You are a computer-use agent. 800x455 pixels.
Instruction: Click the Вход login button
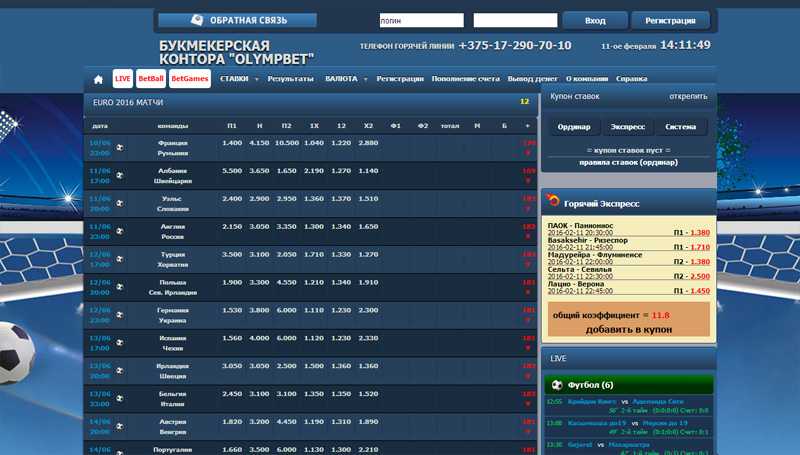(x=595, y=21)
